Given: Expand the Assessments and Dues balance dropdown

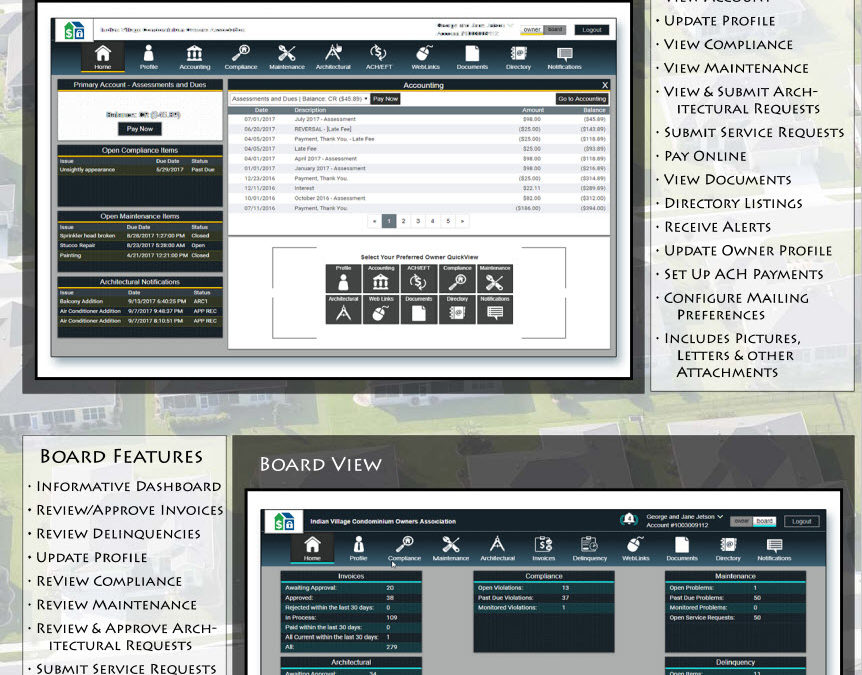Looking at the screenshot, I should (298, 99).
